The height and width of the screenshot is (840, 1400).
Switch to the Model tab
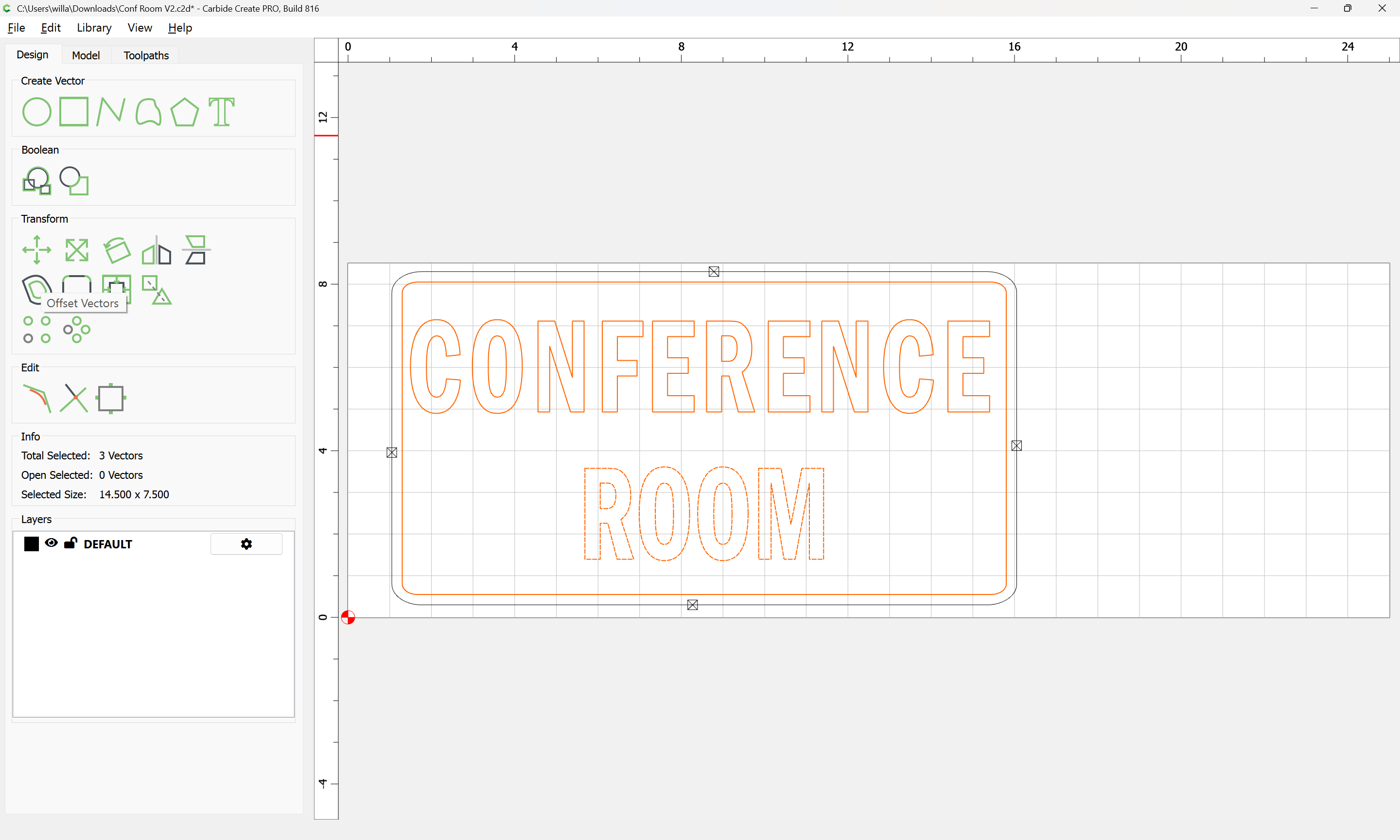86,55
